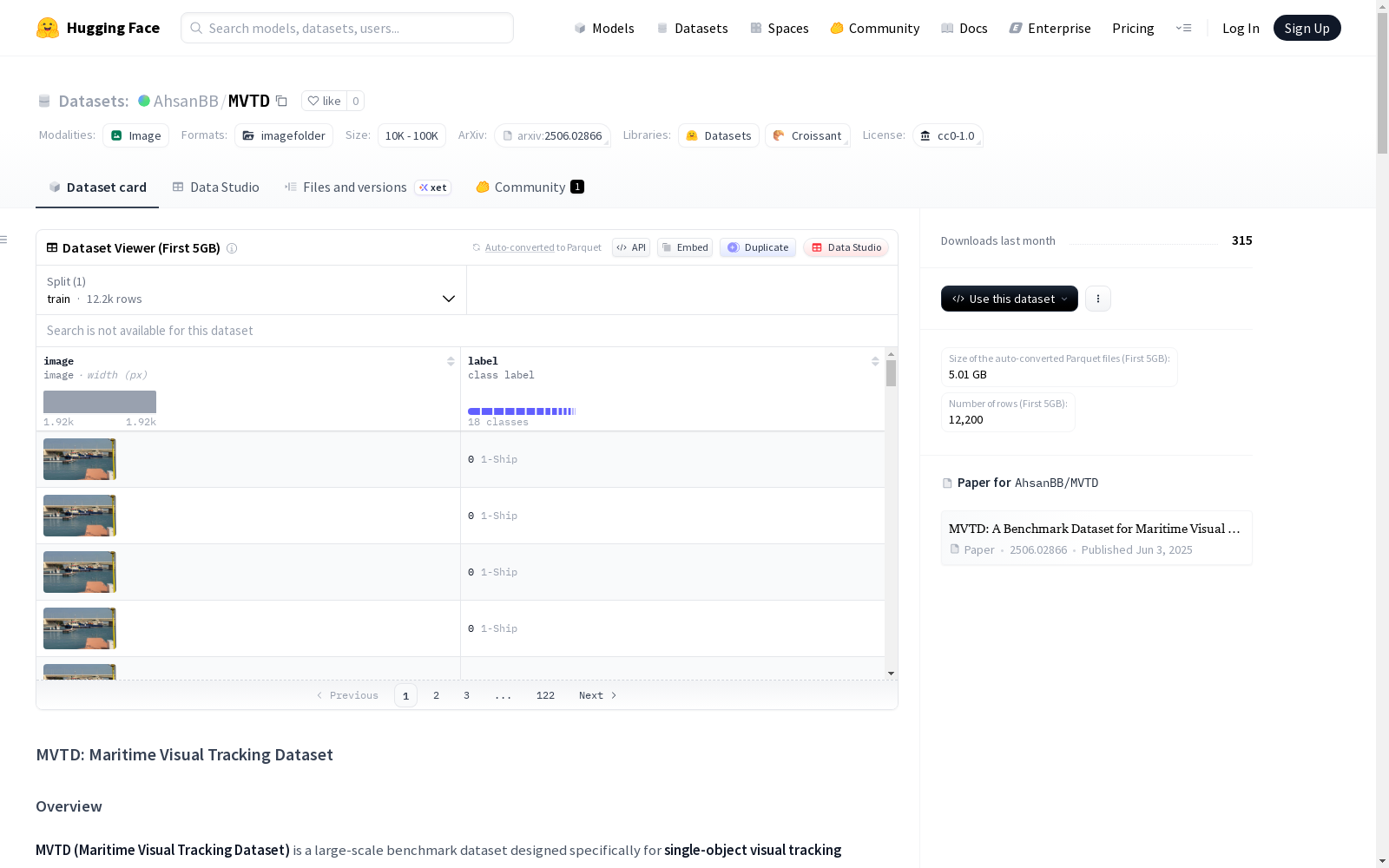Click the Log In link
Screen dimensions: 1389x868
pos(1241,28)
